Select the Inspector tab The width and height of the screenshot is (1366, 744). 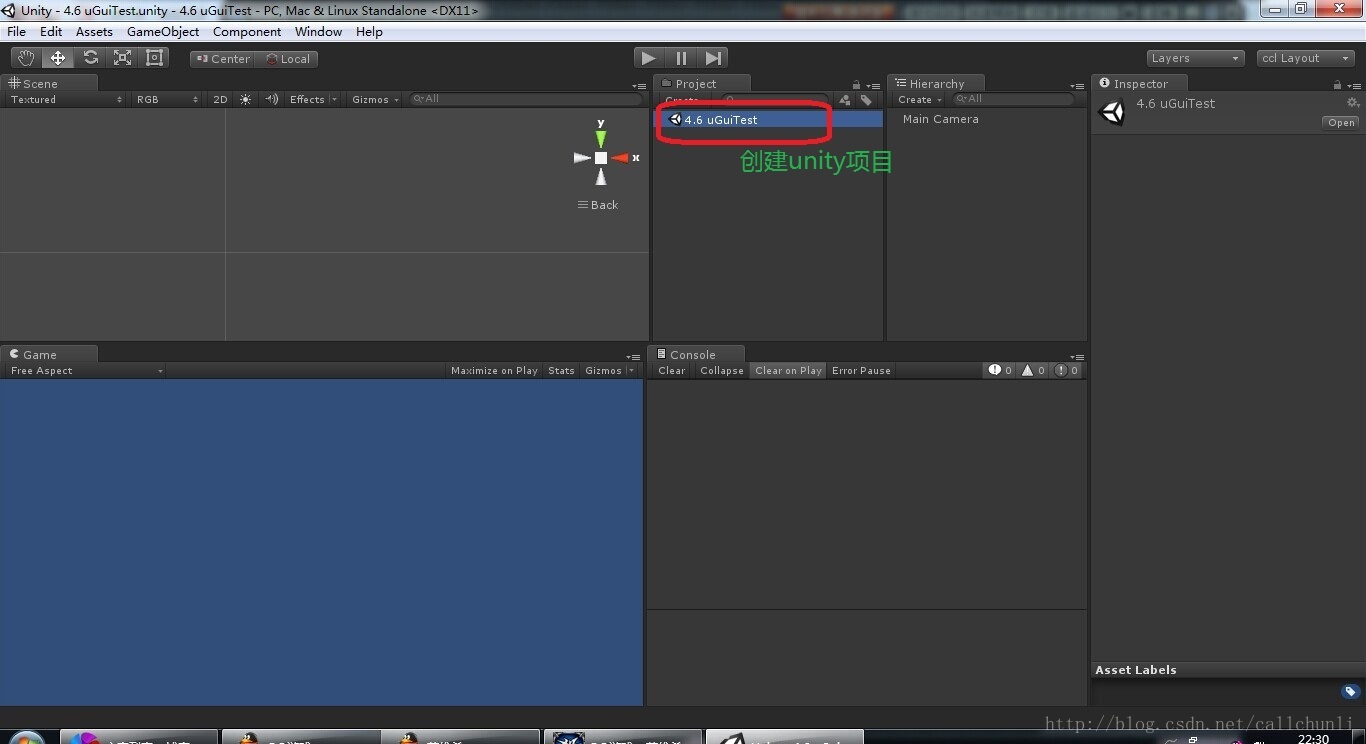(x=1139, y=84)
